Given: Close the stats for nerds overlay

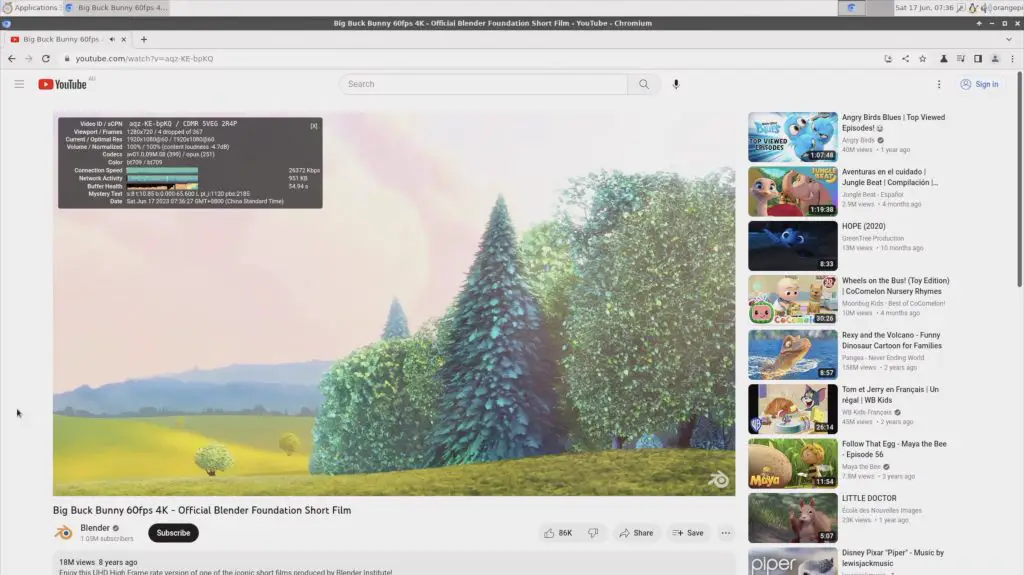Looking at the screenshot, I should [x=314, y=126].
